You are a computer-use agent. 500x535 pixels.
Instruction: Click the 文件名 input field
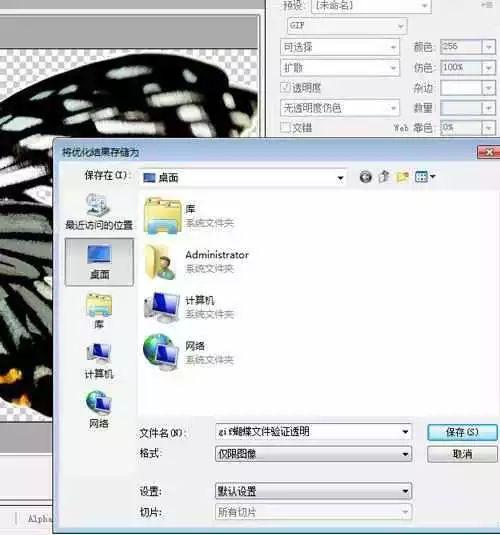pyautogui.click(x=313, y=432)
